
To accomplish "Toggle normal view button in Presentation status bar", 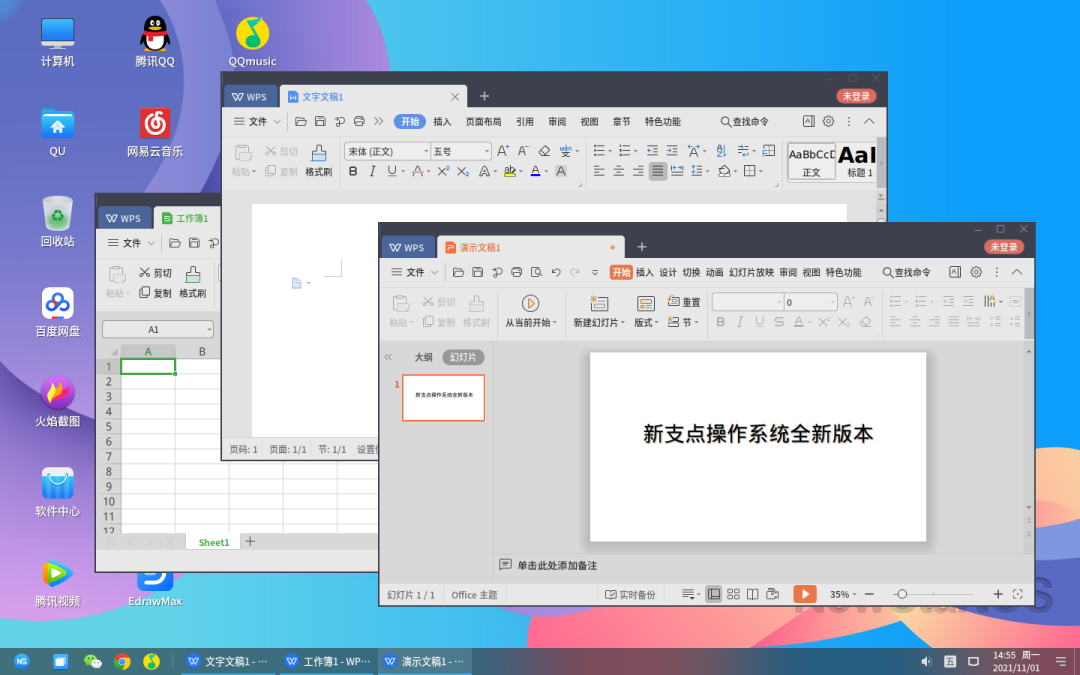I will pyautogui.click(x=714, y=594).
